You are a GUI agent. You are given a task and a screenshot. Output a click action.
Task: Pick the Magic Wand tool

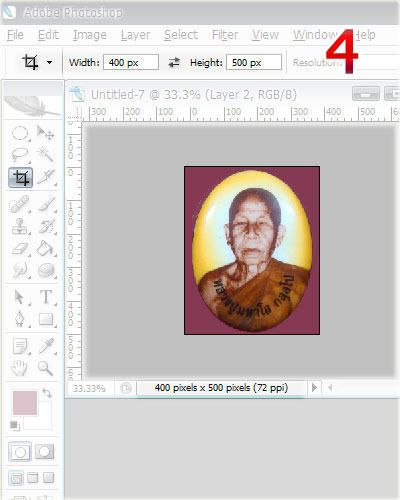pos(46,154)
